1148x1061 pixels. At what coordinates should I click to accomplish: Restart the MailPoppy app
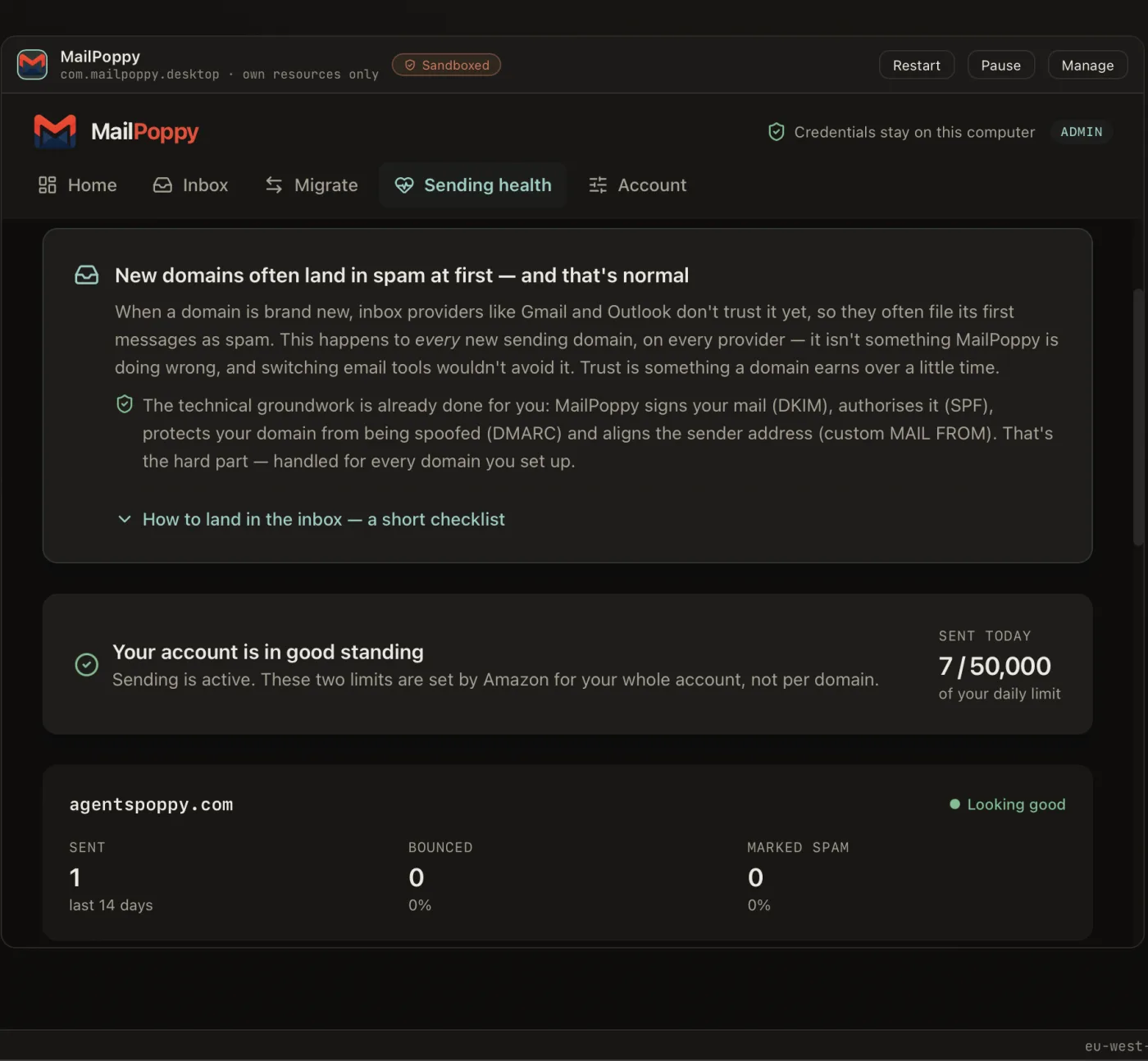pyautogui.click(x=917, y=66)
